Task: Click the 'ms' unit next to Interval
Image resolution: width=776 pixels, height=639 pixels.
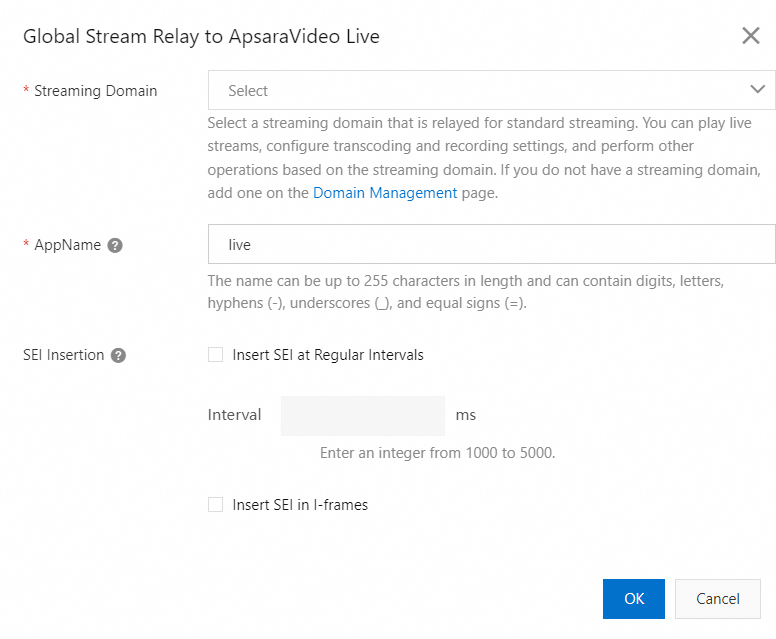Action: pyautogui.click(x=465, y=415)
